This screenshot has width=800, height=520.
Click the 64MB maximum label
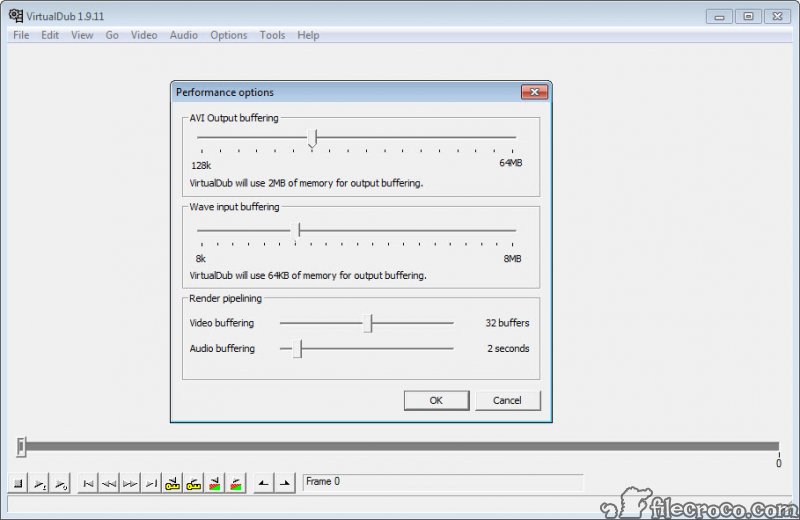pyautogui.click(x=510, y=163)
